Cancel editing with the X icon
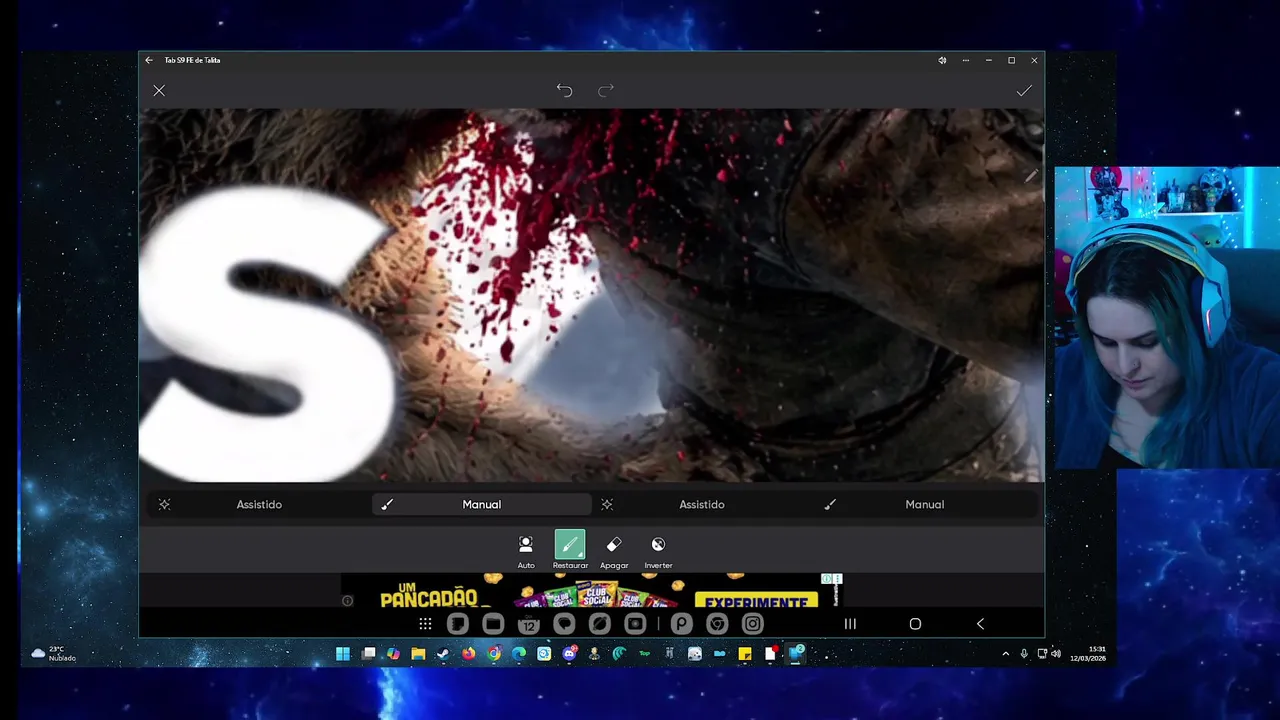1280x720 pixels. 159,91
